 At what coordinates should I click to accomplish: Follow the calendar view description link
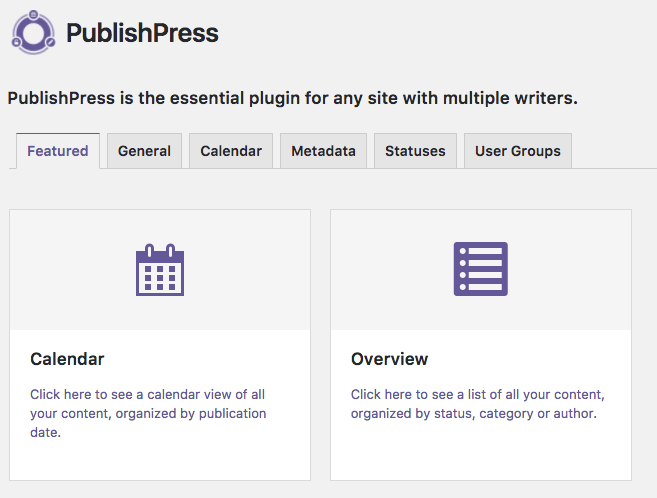[x=147, y=394]
